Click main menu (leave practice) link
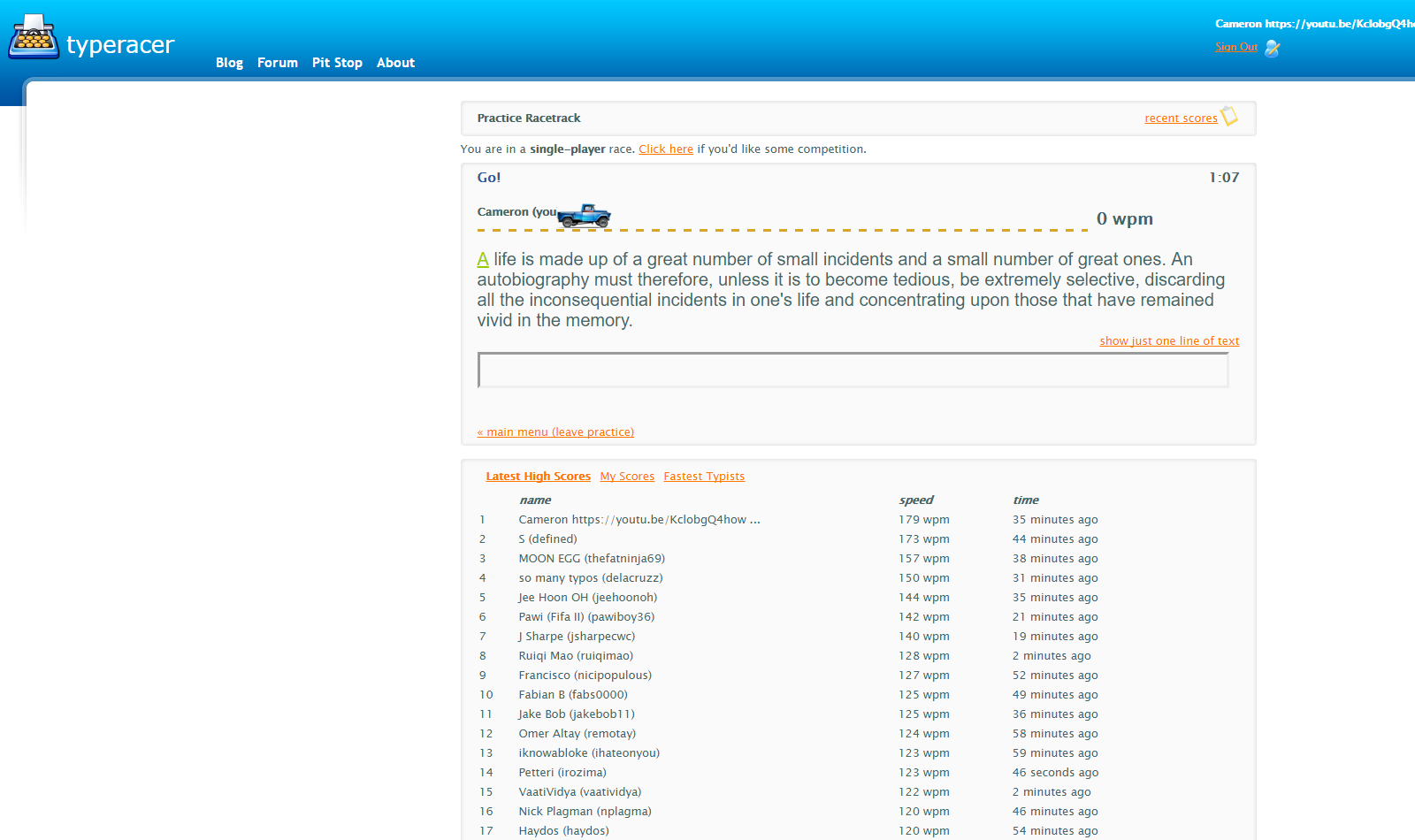Viewport: 1415px width, 840px height. pyautogui.click(x=555, y=432)
